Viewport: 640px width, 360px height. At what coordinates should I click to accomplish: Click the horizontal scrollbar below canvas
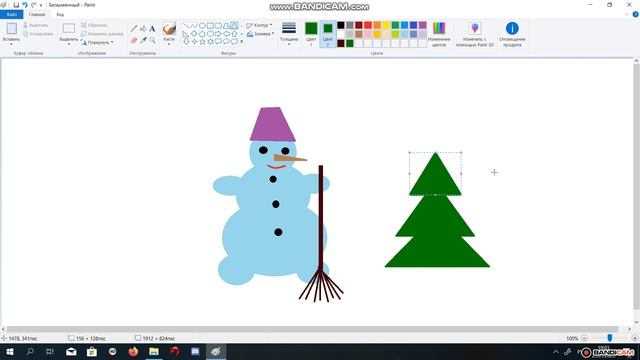coord(312,329)
